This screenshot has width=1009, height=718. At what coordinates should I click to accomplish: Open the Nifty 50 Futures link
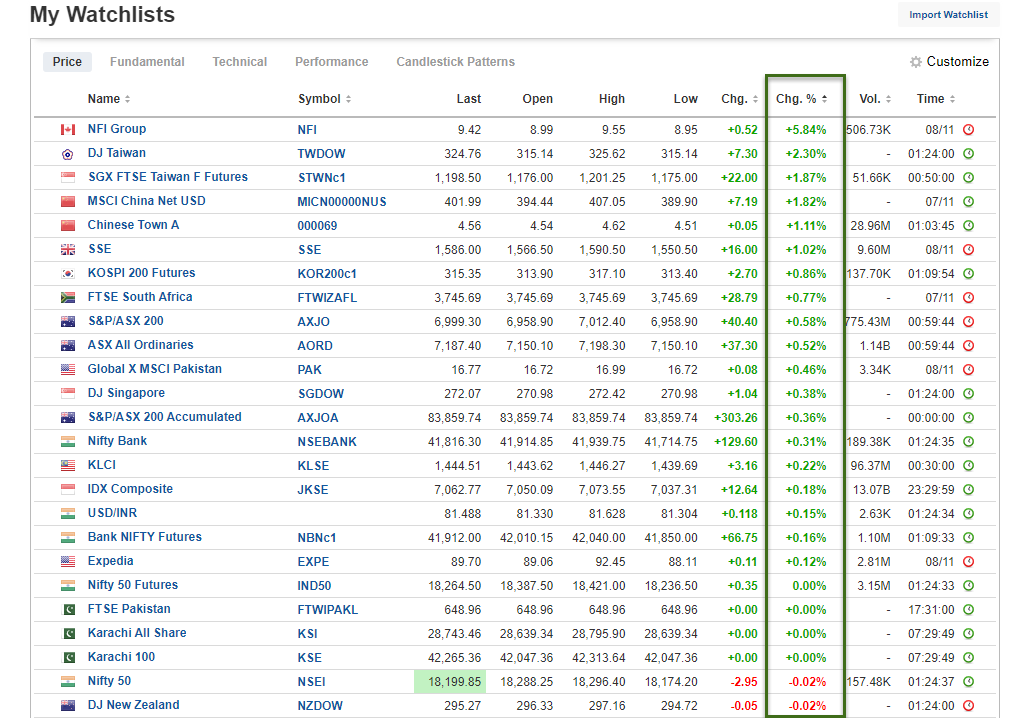pos(133,585)
